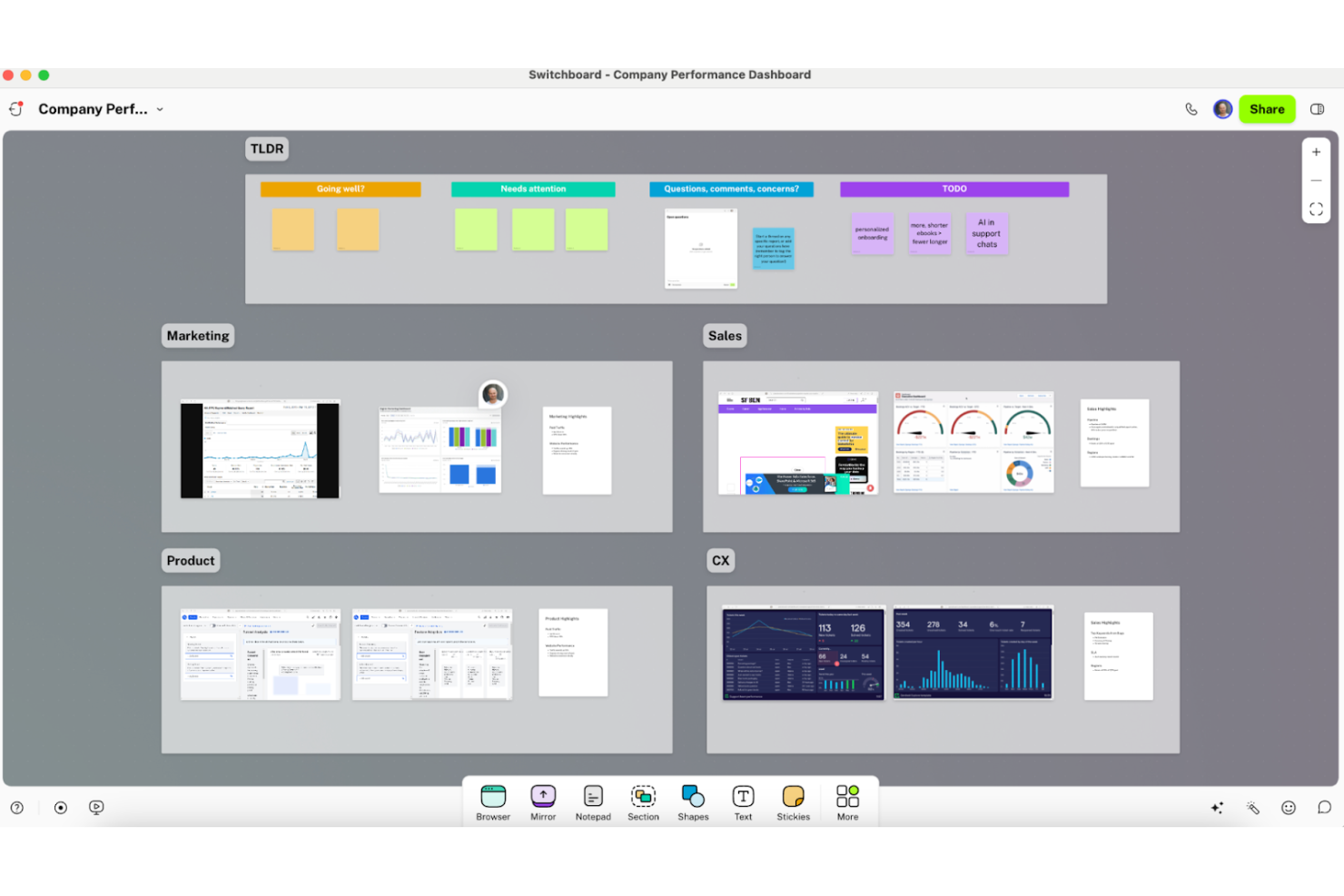Toggle the right sidebar panel
The image size is (1344, 896).
[1317, 109]
